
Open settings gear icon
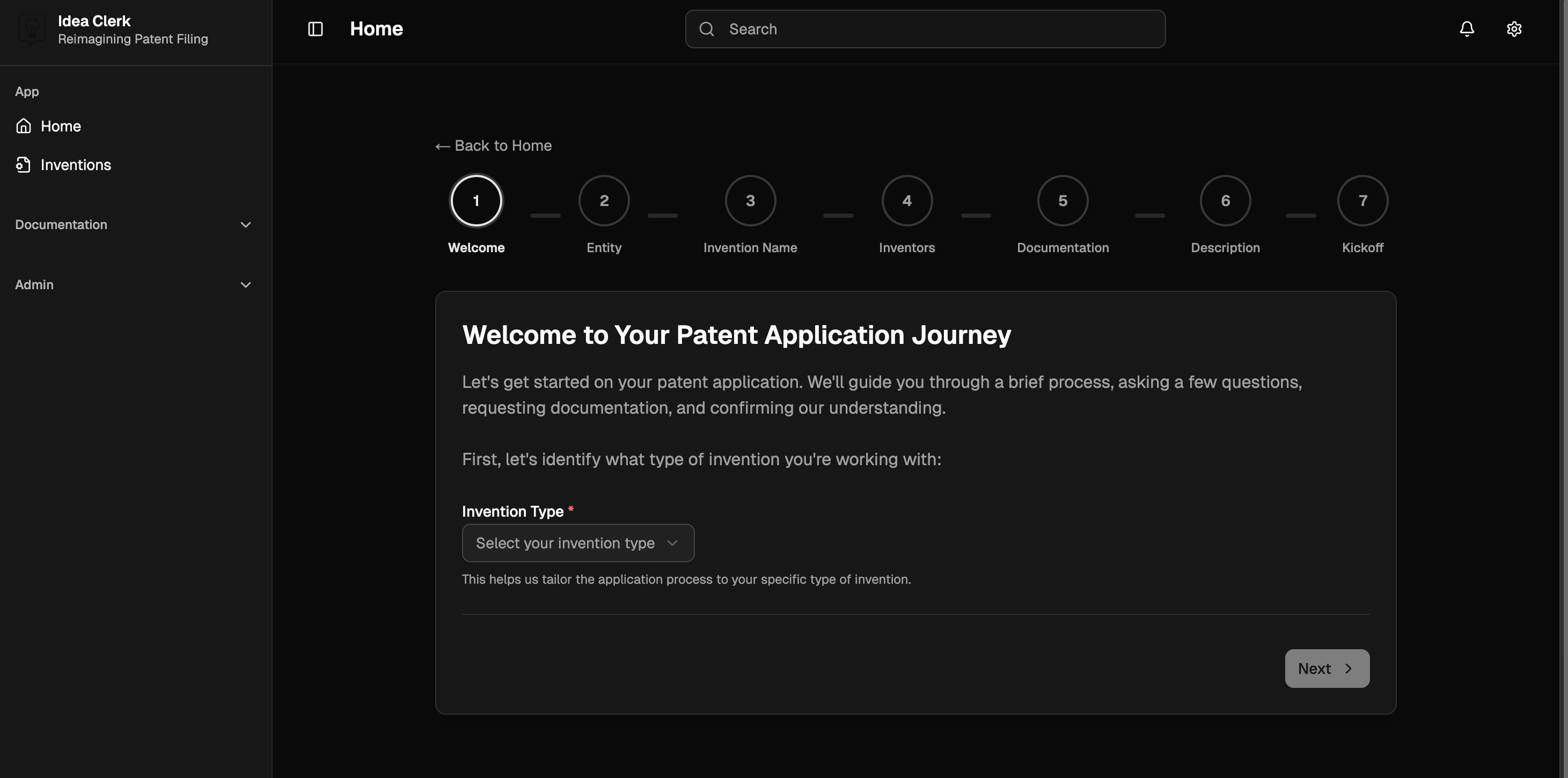[x=1514, y=28]
